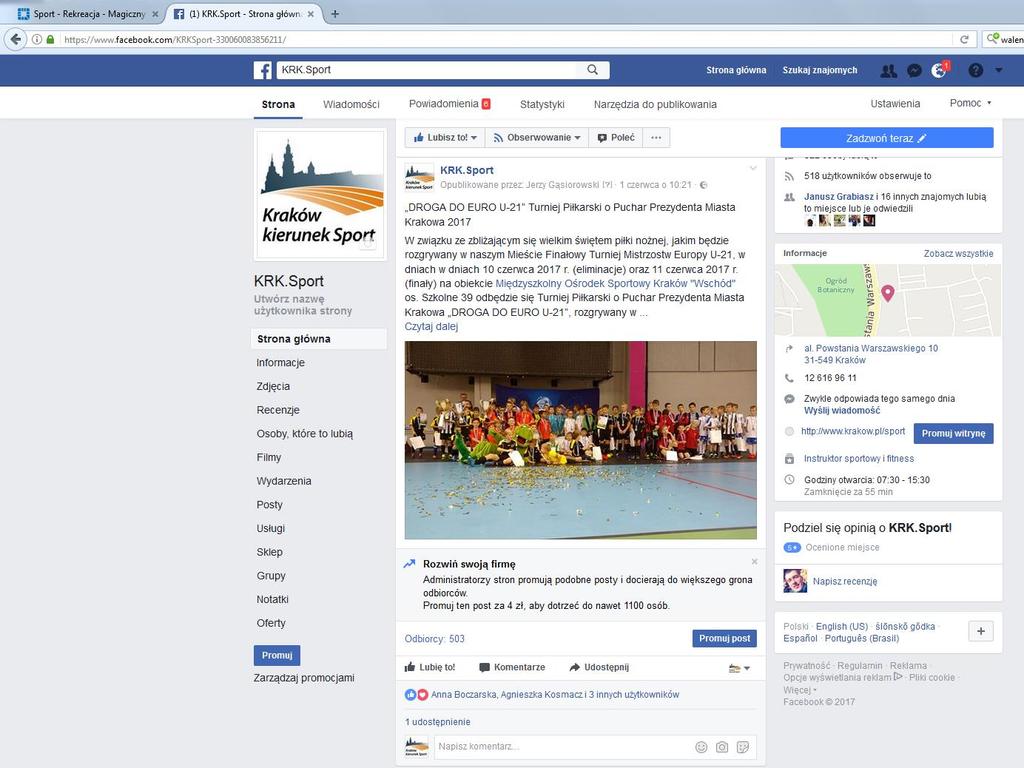Image resolution: width=1024 pixels, height=768 pixels.
Task: Go to Strona główna in header
Action: tap(736, 70)
